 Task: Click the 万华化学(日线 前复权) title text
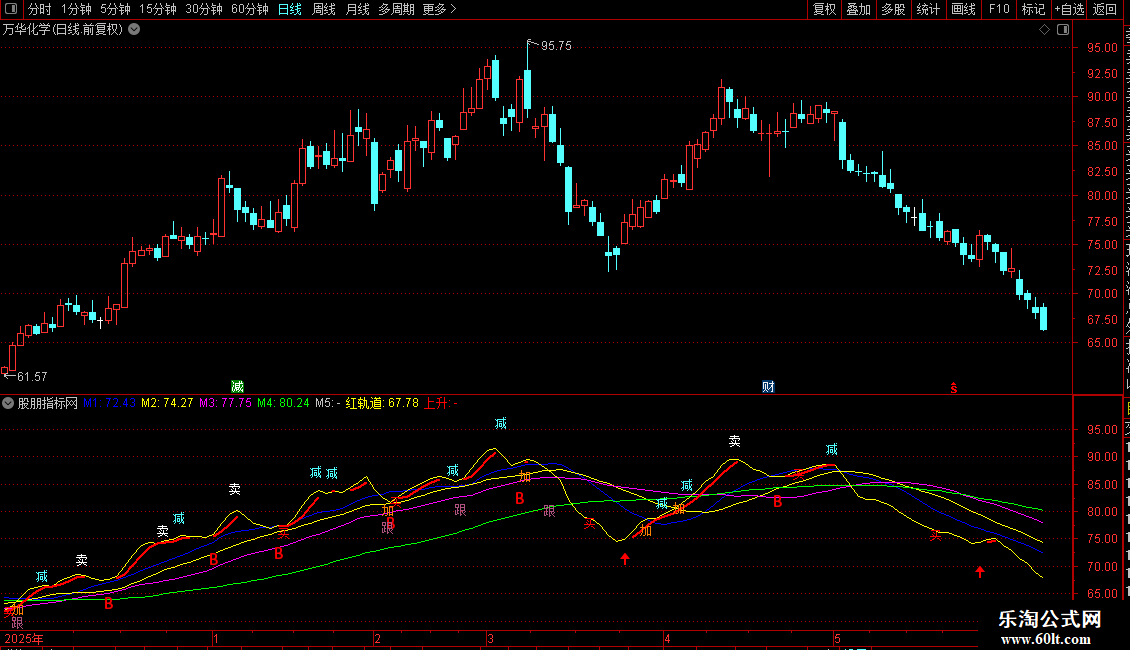click(63, 30)
